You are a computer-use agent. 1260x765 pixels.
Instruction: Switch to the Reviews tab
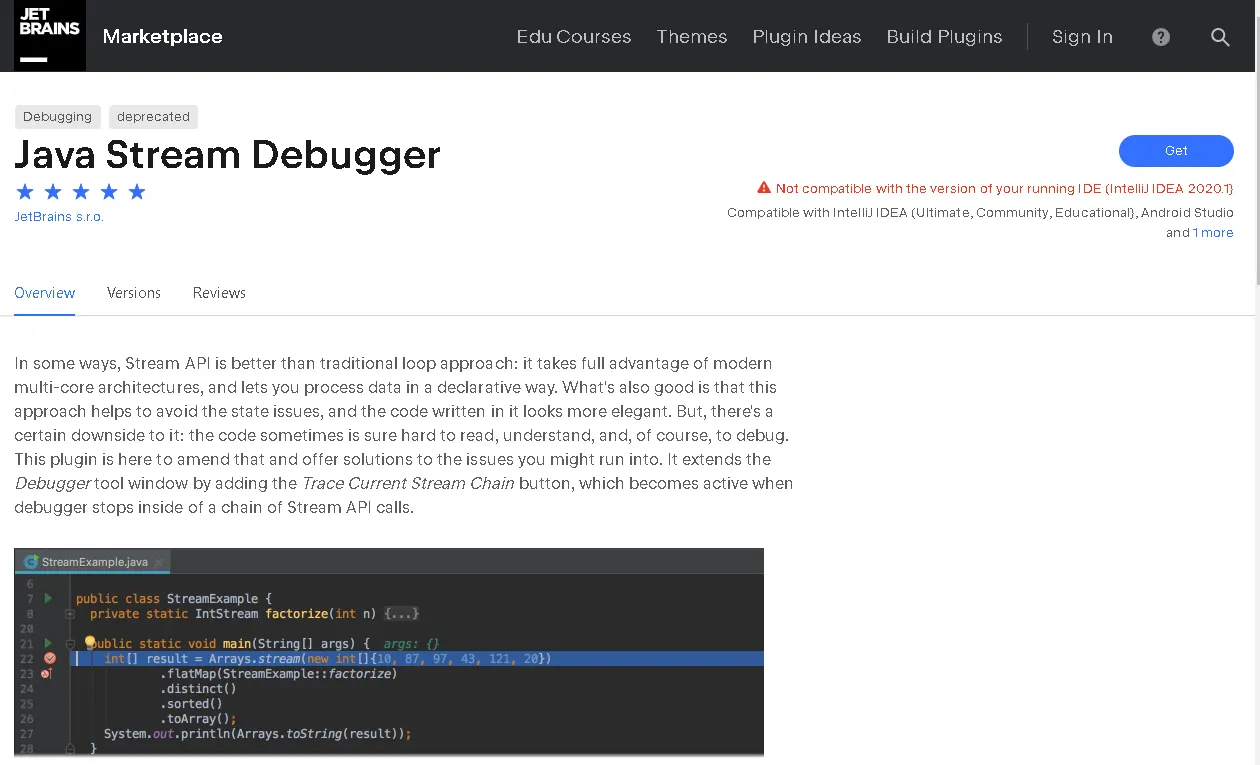tap(219, 293)
